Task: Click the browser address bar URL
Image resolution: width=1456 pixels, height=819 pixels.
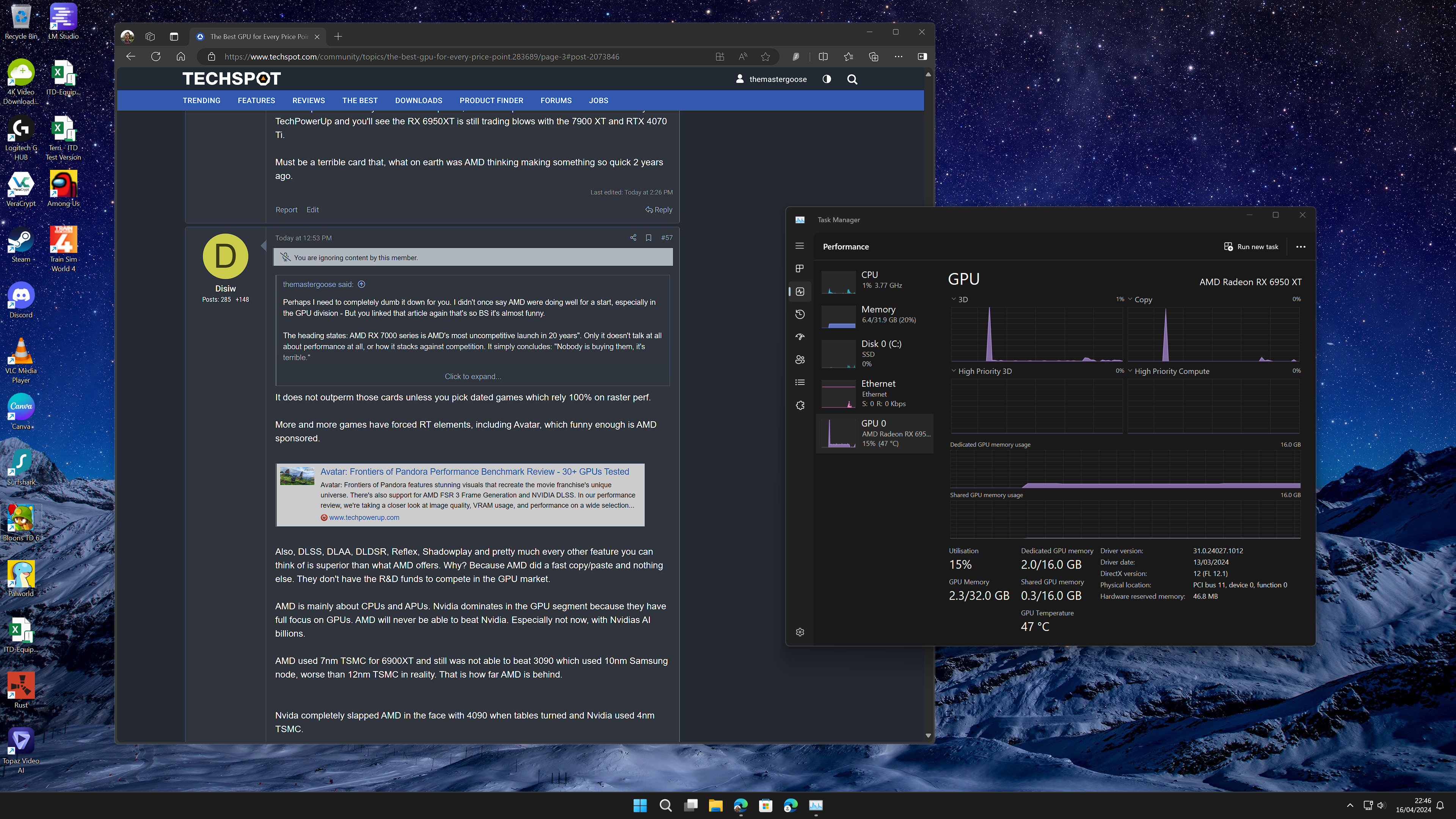Action: [421, 56]
